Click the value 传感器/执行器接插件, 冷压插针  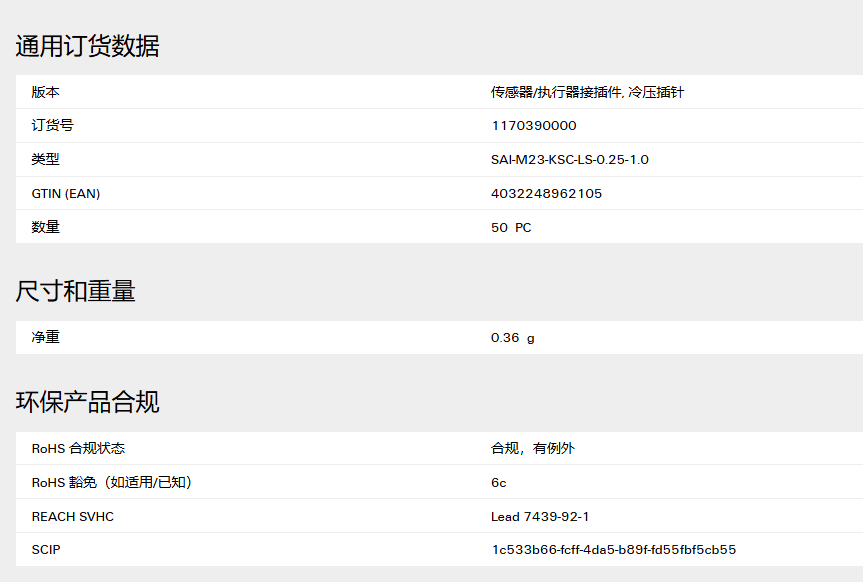point(587,92)
